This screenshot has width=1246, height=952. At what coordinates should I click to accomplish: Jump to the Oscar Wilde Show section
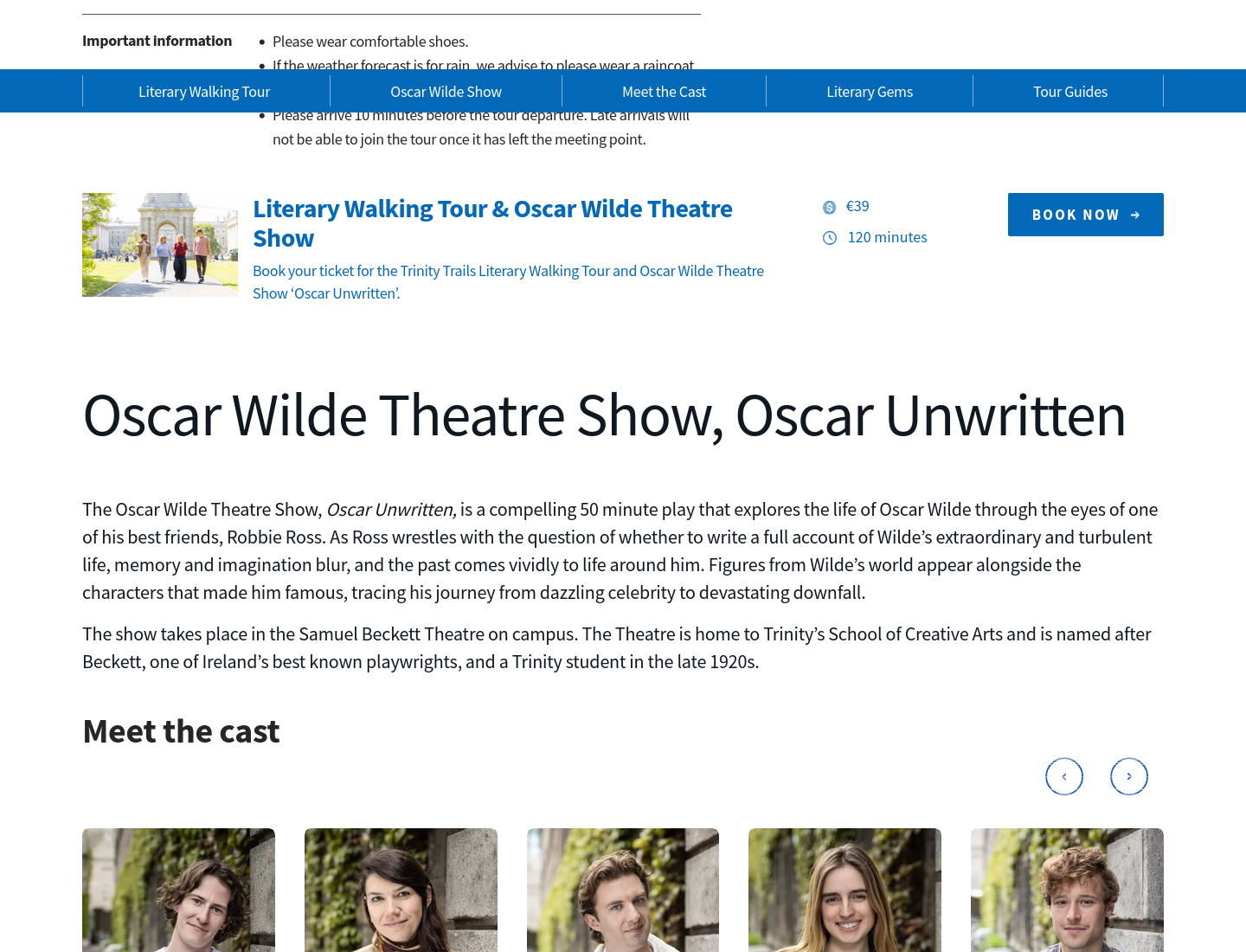pyautogui.click(x=446, y=92)
